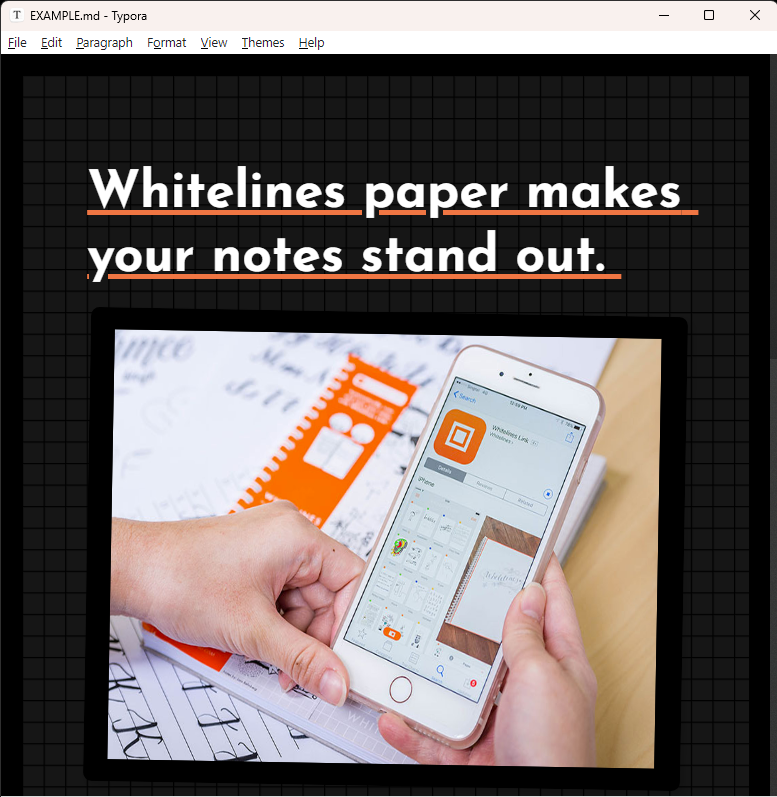Open the View menu

213,43
